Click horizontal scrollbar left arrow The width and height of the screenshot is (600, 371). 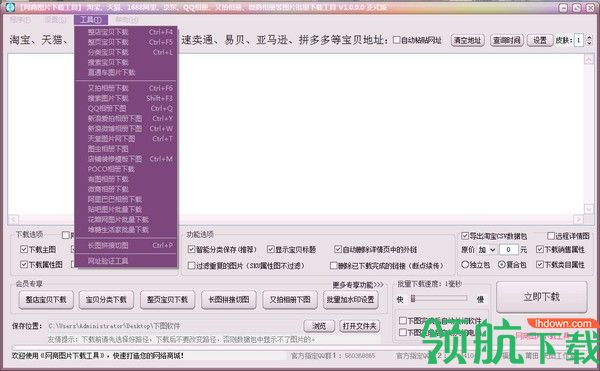13,220
